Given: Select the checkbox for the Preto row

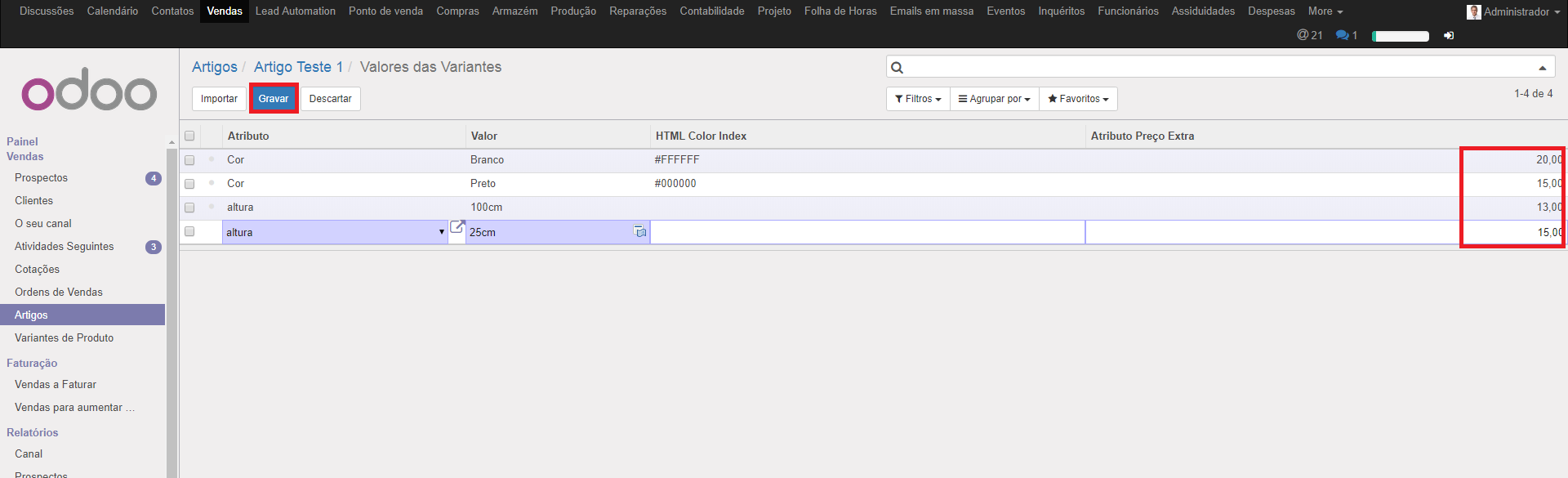Looking at the screenshot, I should tap(189, 184).
